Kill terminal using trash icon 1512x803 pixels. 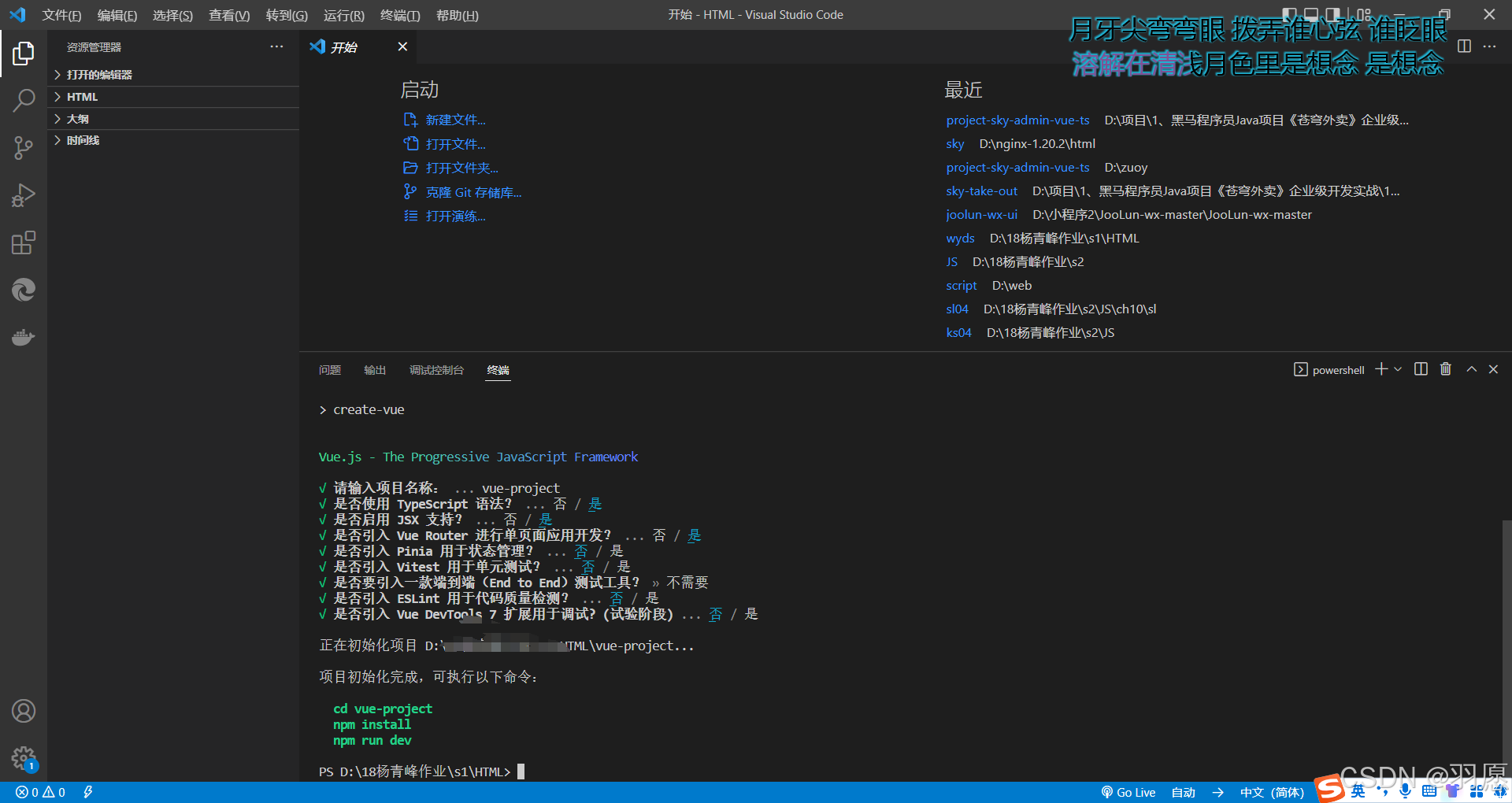click(x=1446, y=368)
